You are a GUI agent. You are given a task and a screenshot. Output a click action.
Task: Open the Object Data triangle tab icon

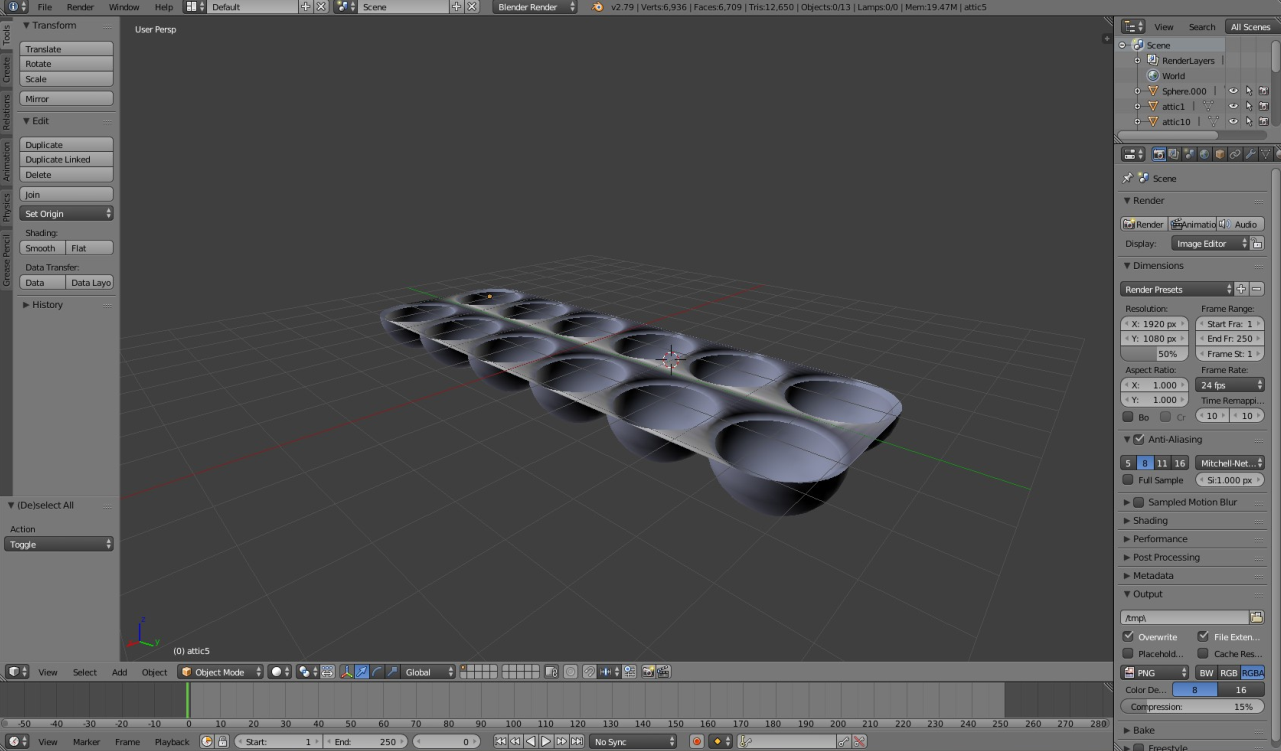coord(1266,154)
